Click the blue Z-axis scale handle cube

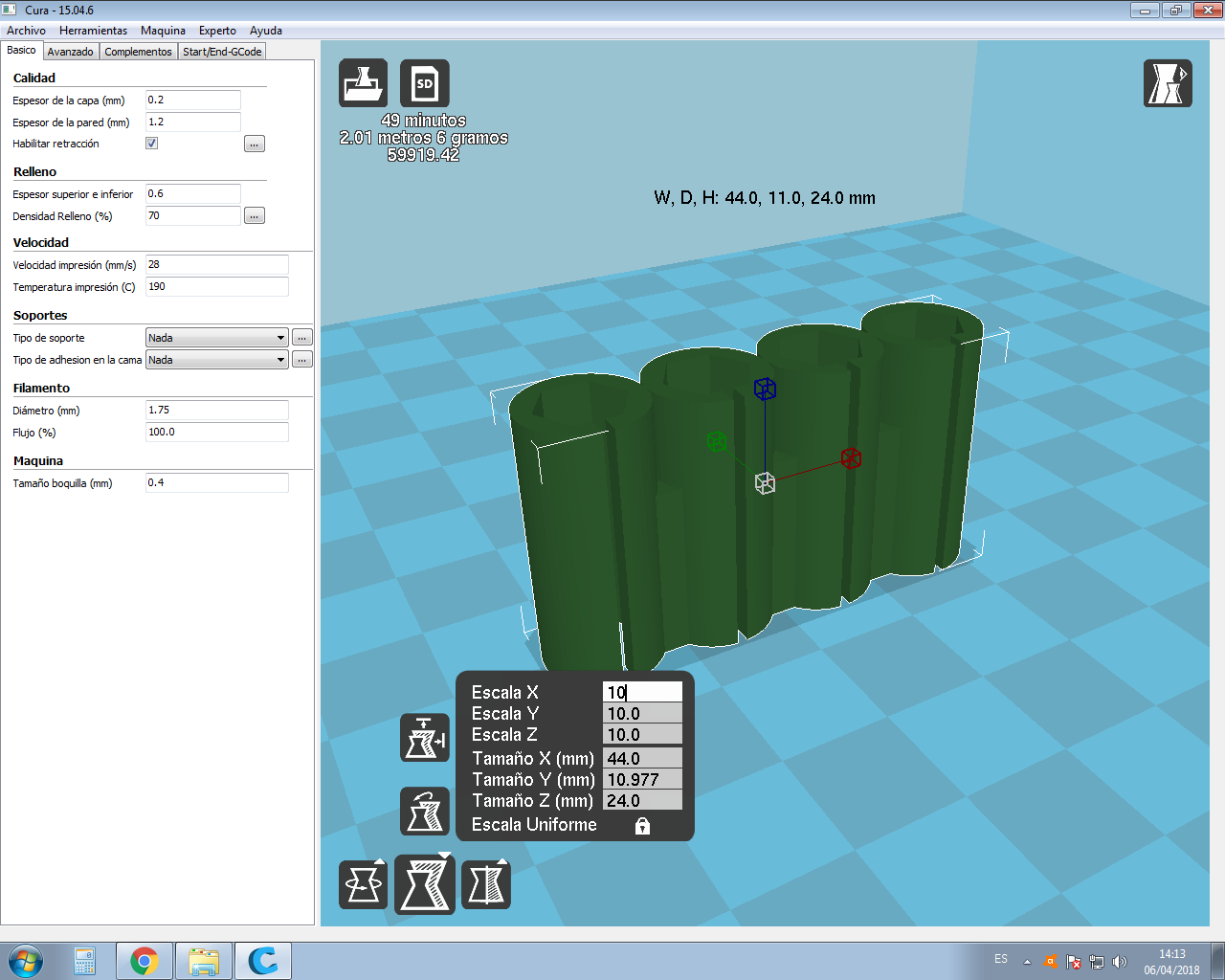pos(765,389)
